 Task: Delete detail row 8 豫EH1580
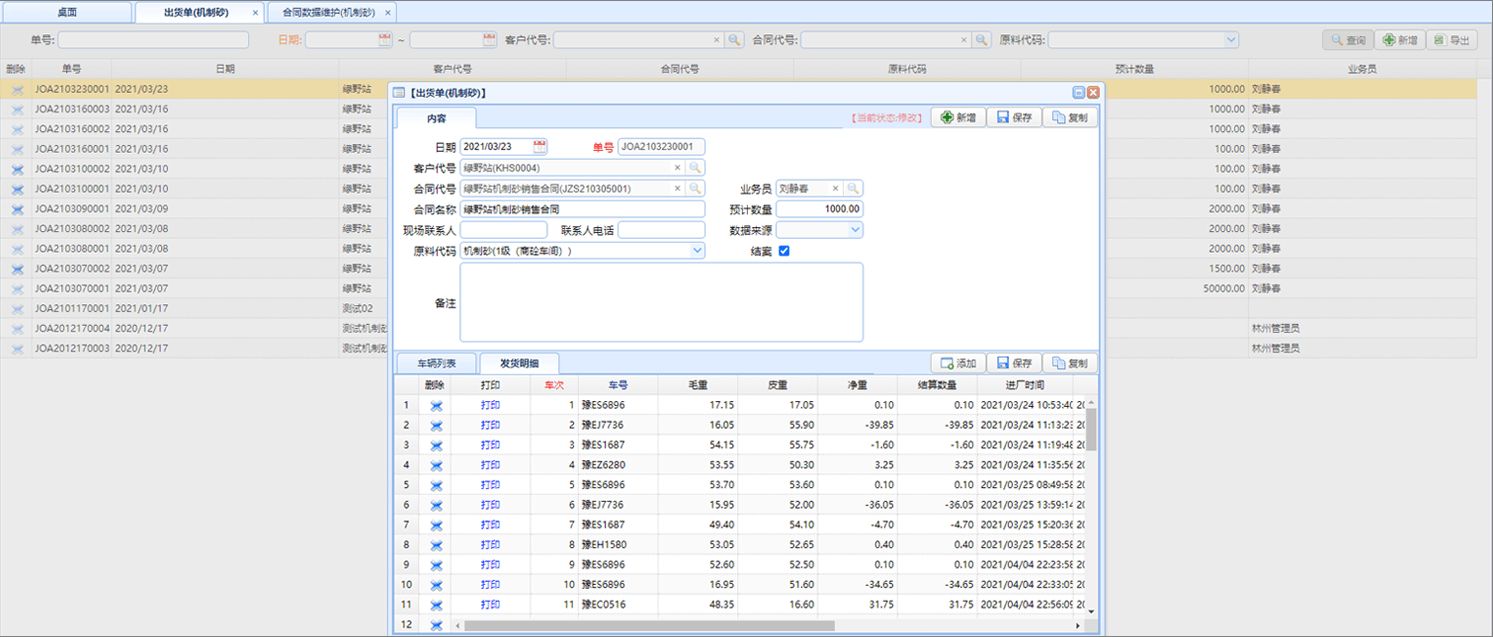(436, 545)
